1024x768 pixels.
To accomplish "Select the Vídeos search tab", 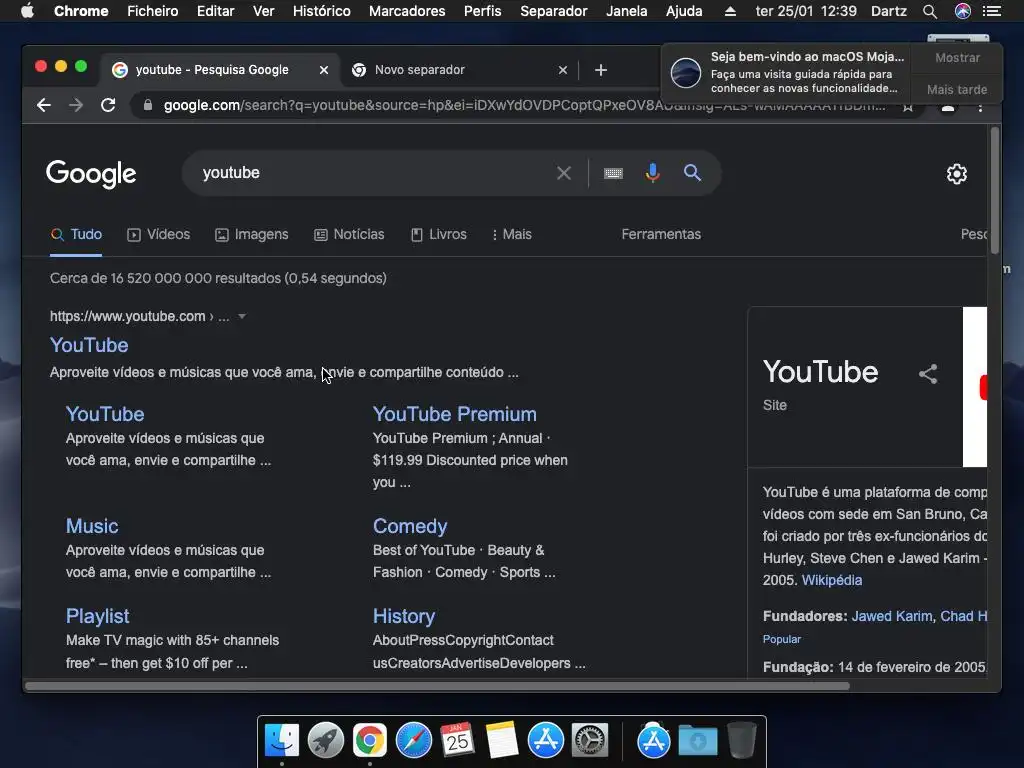I will click(159, 234).
